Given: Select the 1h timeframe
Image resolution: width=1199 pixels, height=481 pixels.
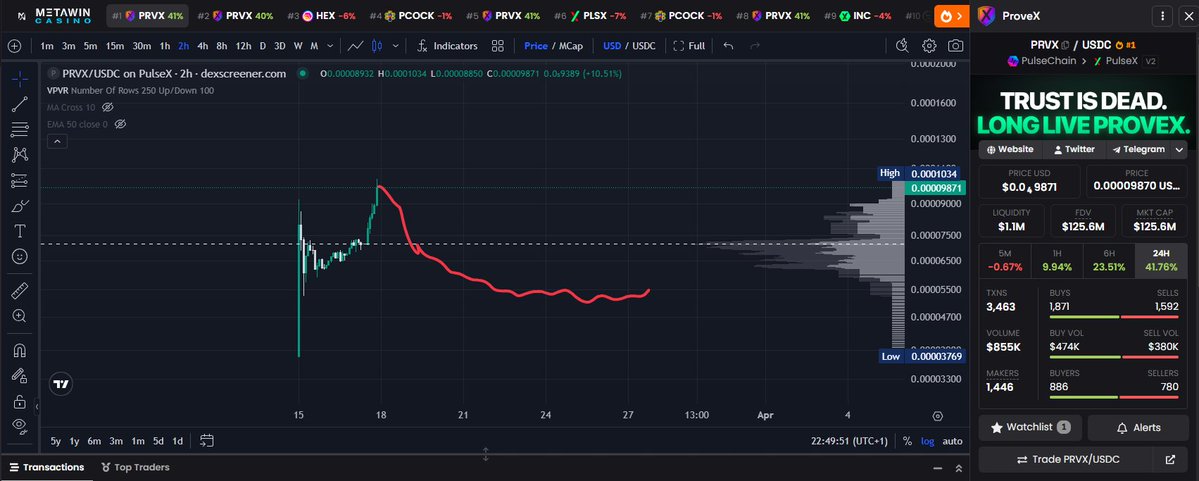Looking at the screenshot, I should (x=164, y=46).
